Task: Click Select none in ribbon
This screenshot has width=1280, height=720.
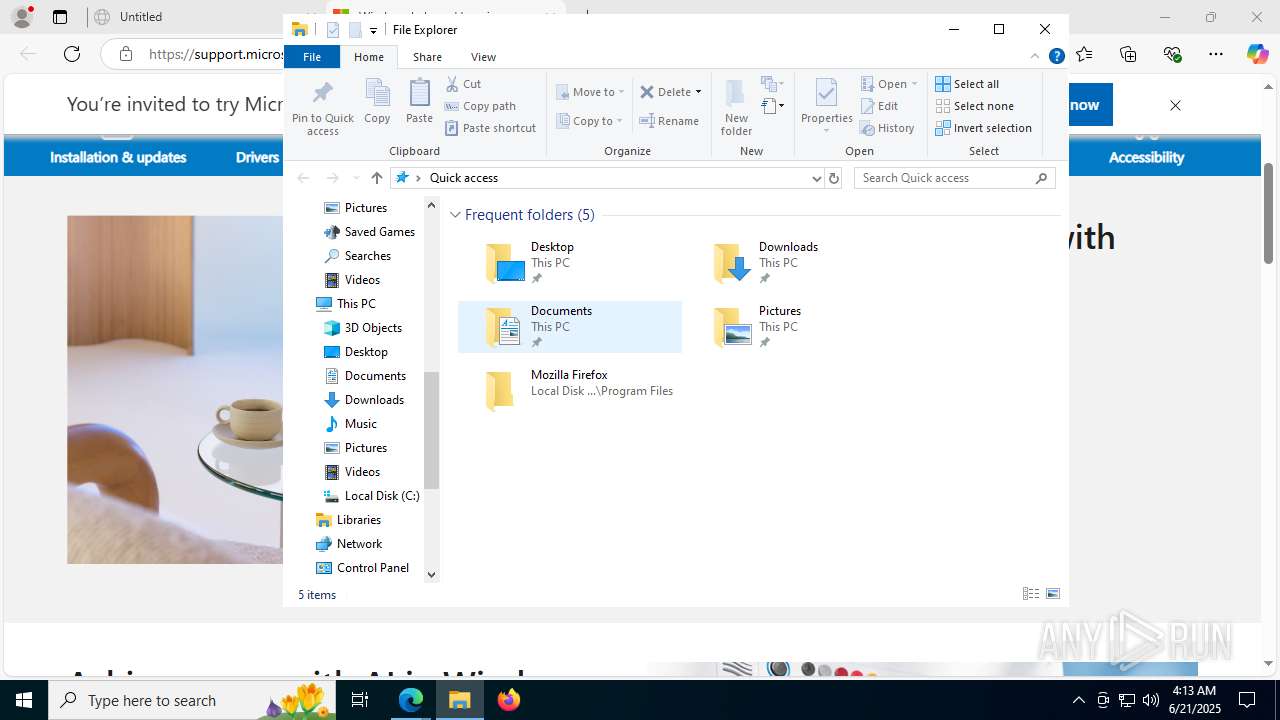Action: click(x=974, y=106)
